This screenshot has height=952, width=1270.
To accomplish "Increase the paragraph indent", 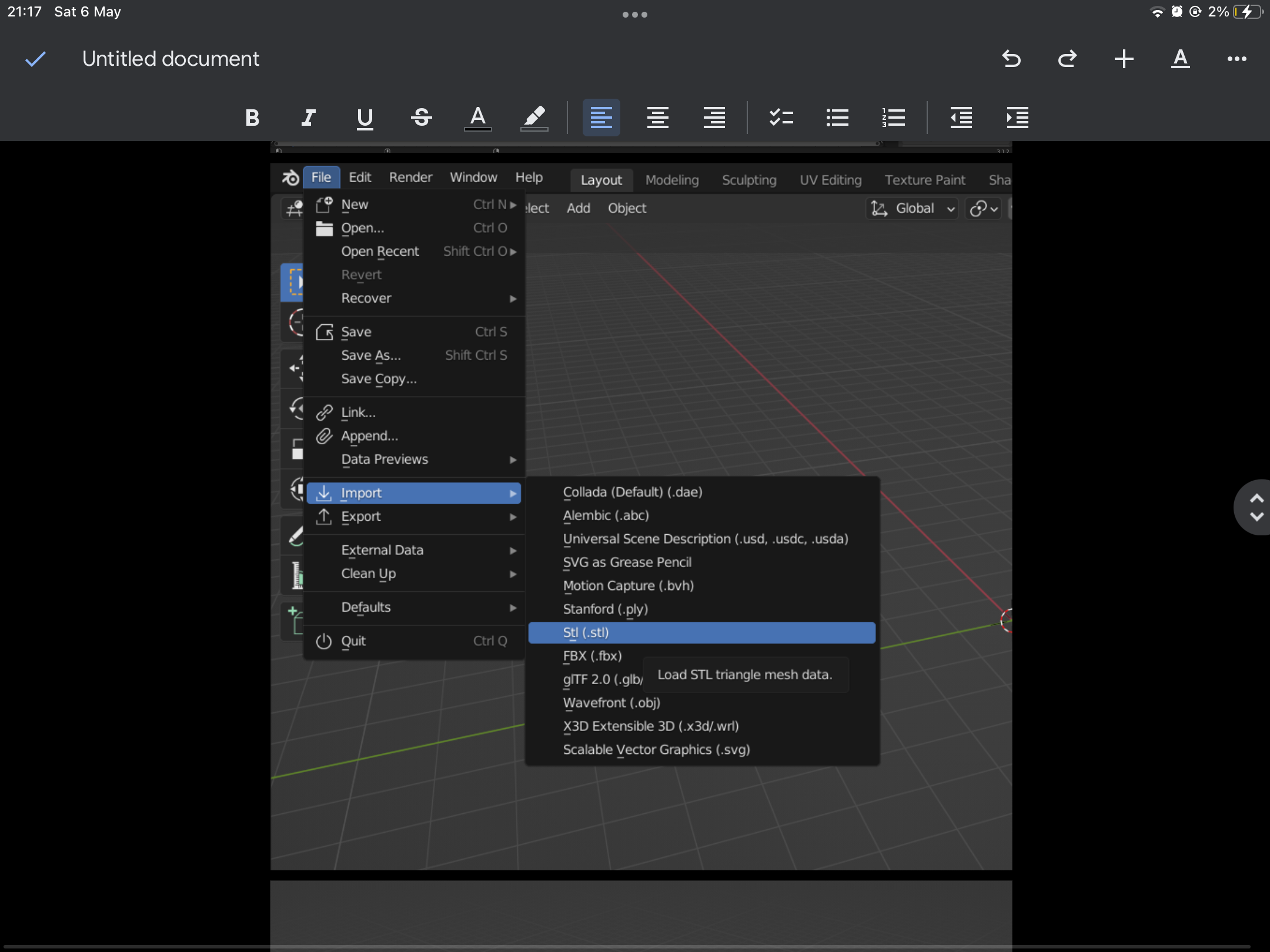I will pyautogui.click(x=1018, y=118).
